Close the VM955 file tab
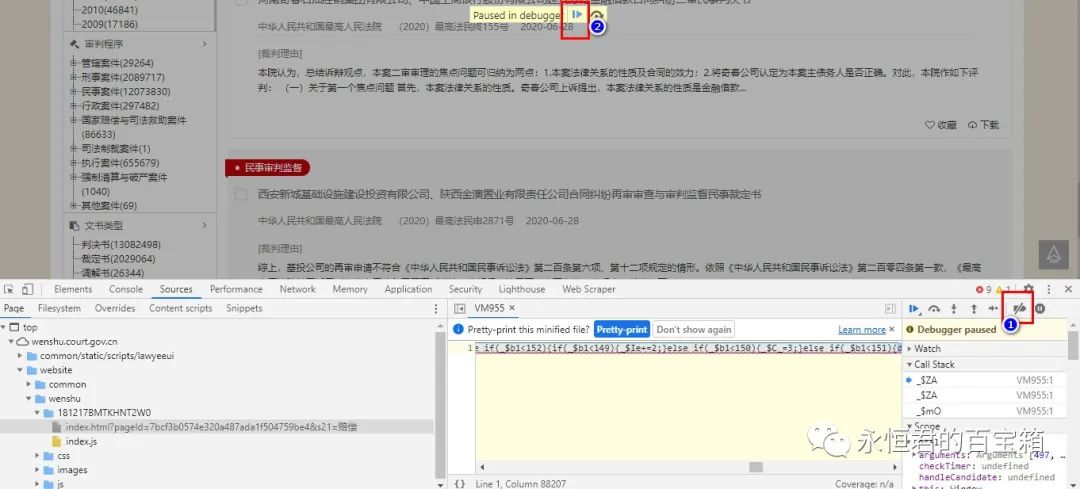The image size is (1080, 489). (512, 309)
